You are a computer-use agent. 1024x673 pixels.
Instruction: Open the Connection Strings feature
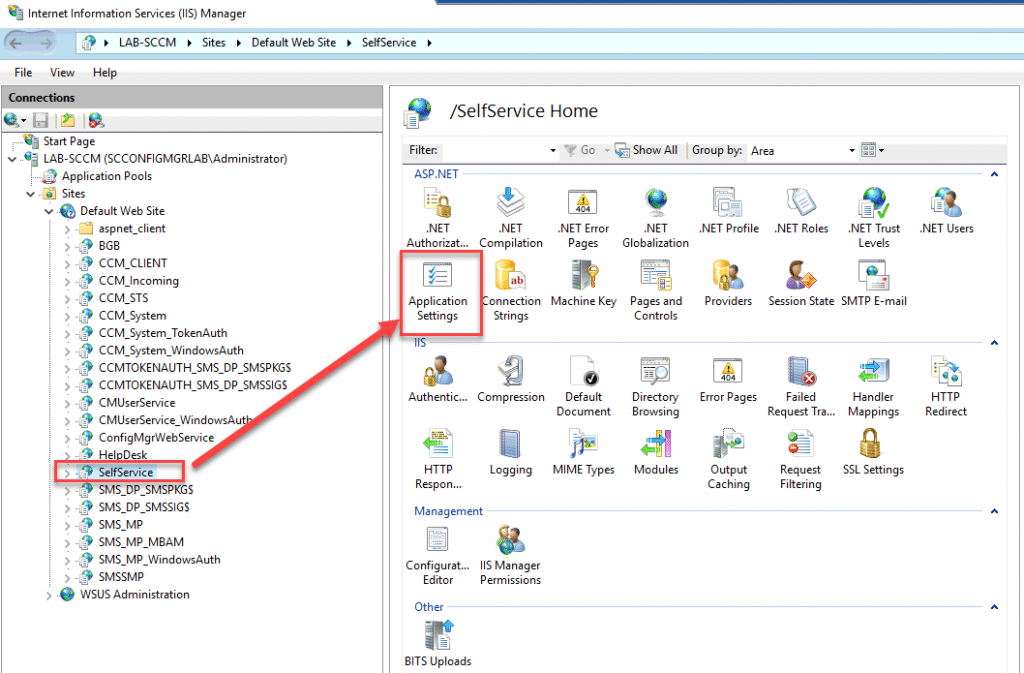click(511, 290)
